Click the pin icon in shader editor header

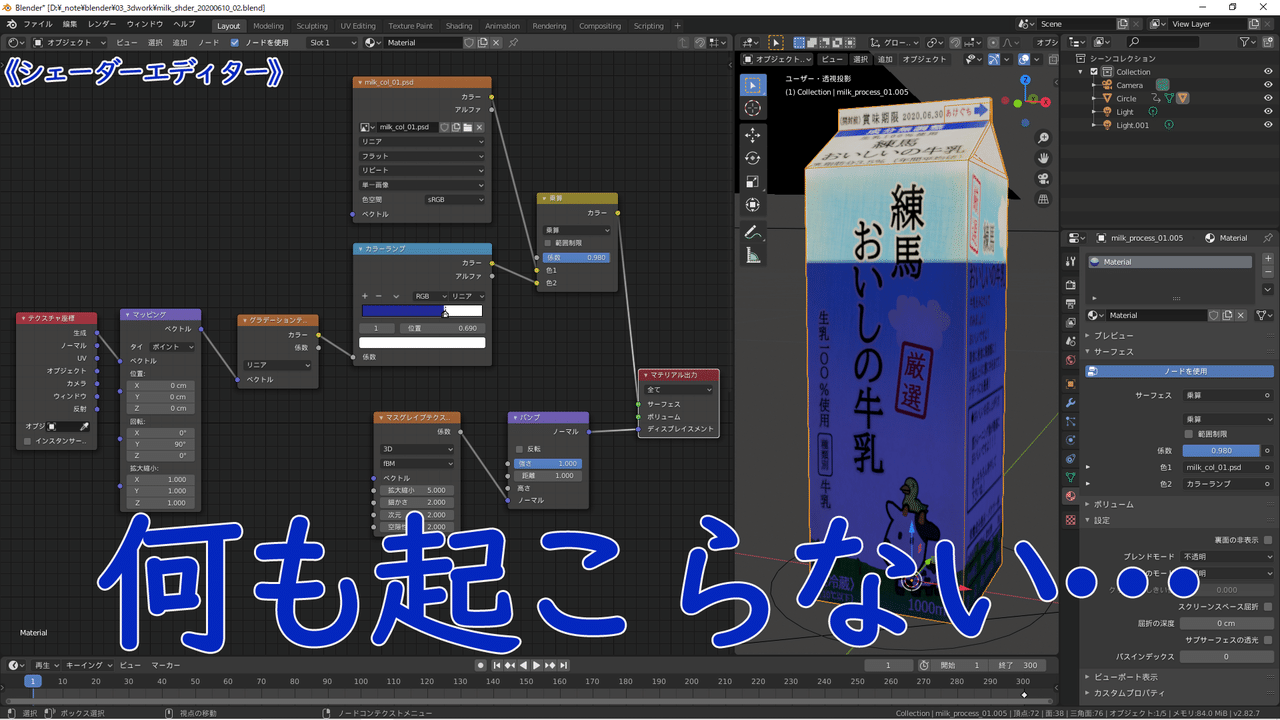click(x=513, y=43)
